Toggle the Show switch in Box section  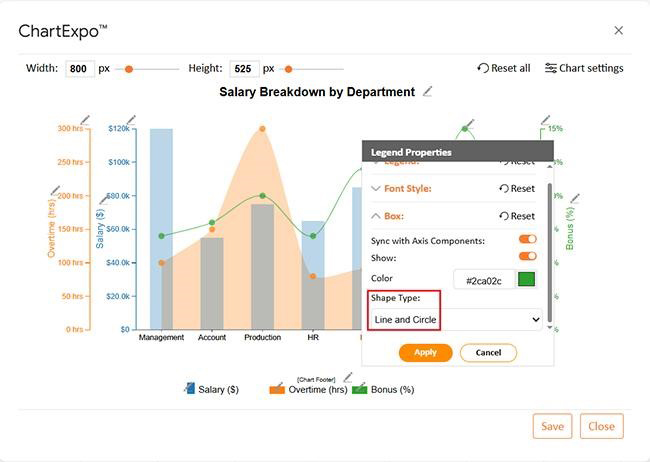tap(527, 256)
